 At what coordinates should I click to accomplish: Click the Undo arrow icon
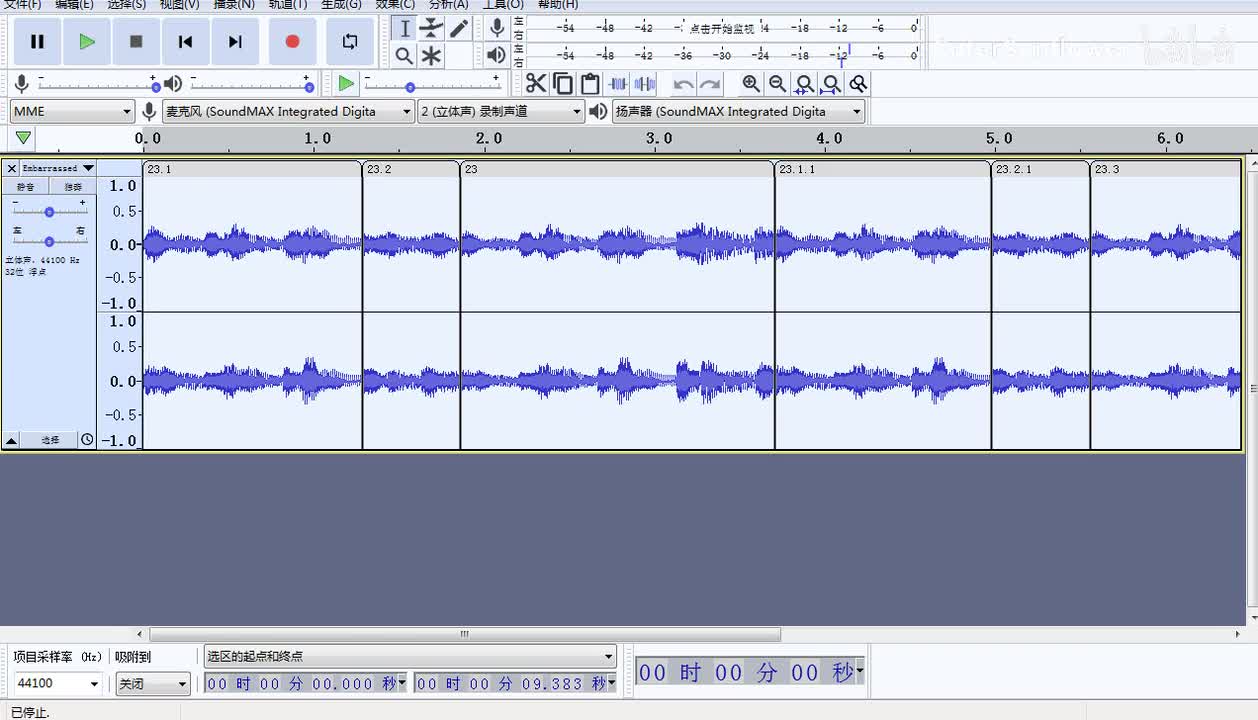pos(684,84)
